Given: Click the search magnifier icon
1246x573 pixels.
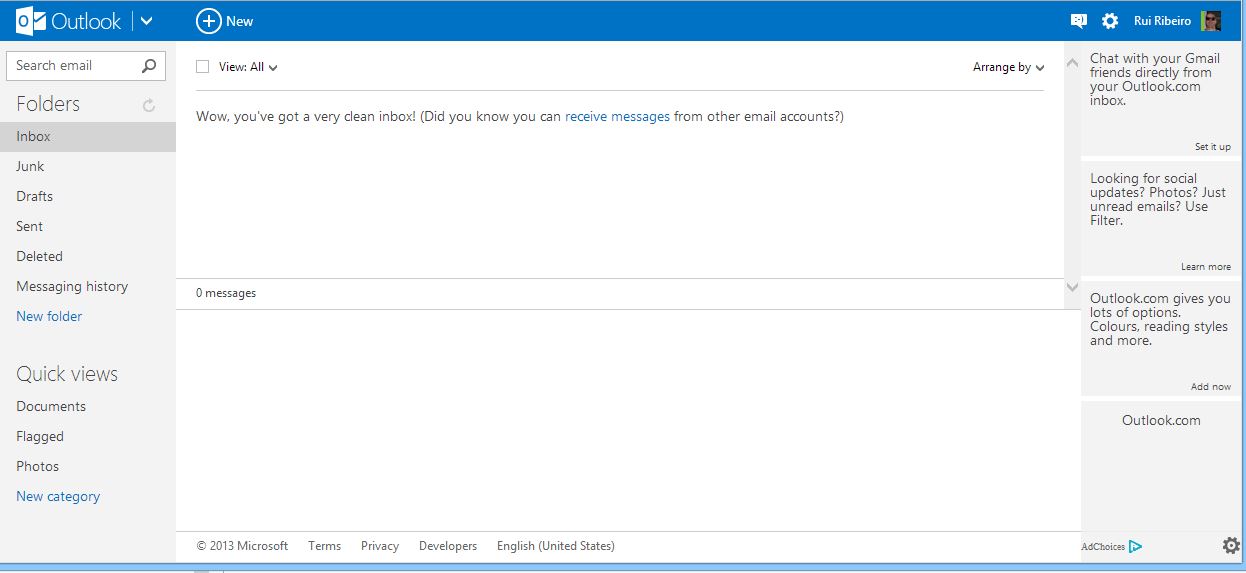Looking at the screenshot, I should pos(149,66).
